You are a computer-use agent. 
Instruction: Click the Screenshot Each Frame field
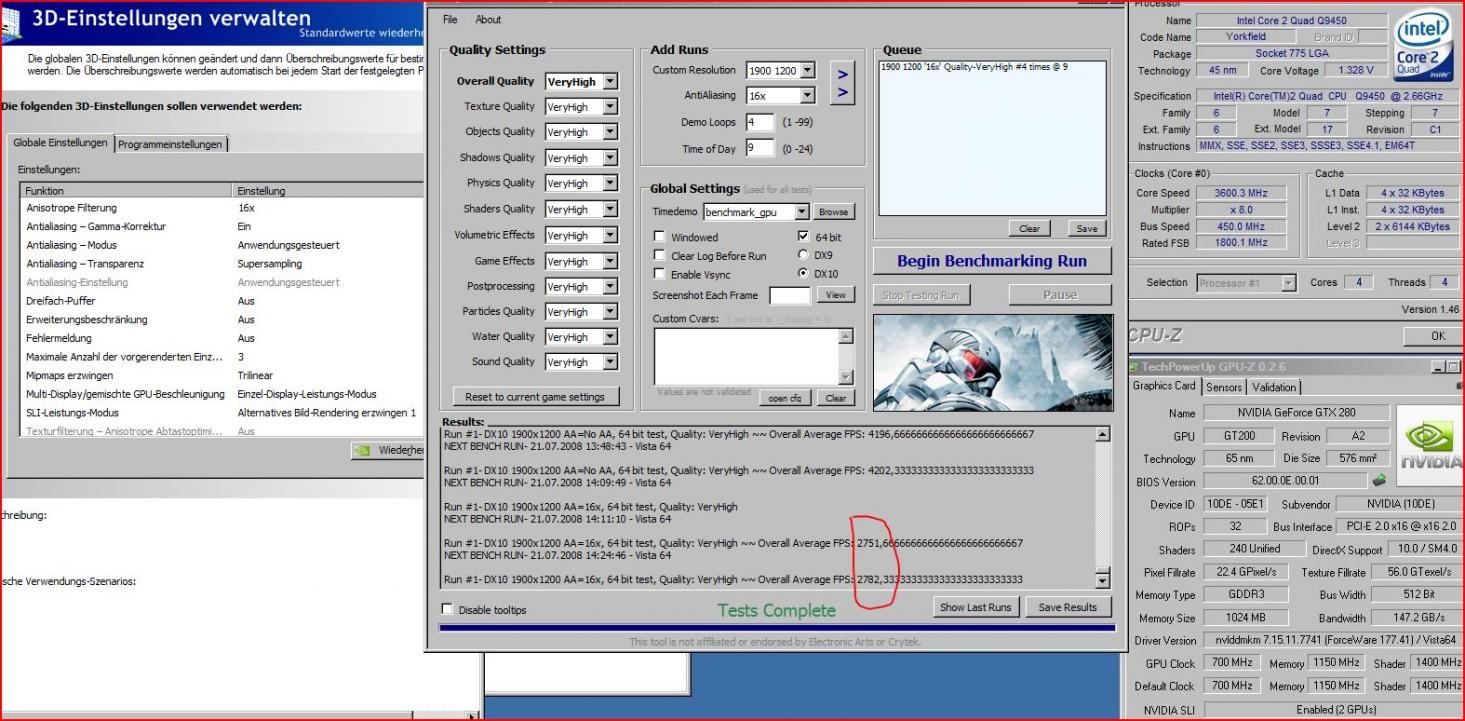click(789, 295)
